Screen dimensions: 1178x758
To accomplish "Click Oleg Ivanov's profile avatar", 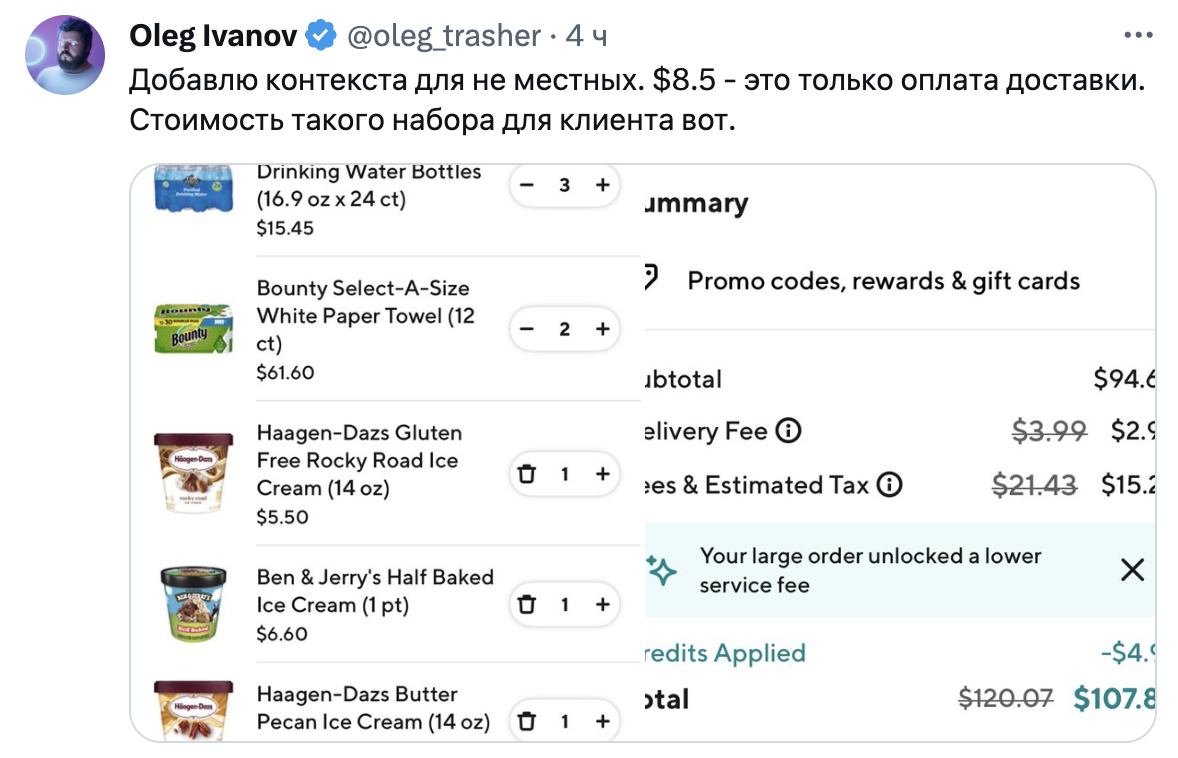I will tap(65, 55).
